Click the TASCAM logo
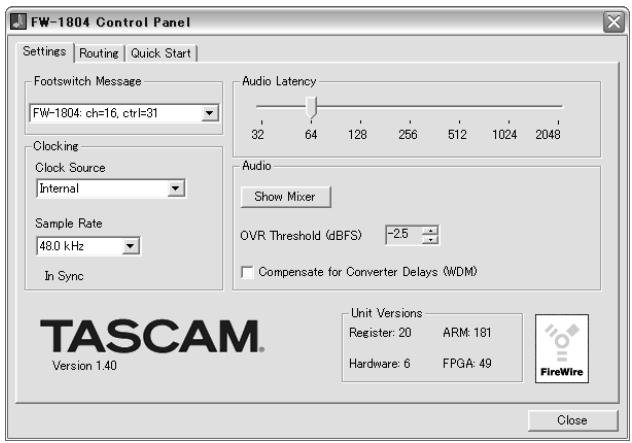This screenshot has height=443, width=632. pos(152,336)
